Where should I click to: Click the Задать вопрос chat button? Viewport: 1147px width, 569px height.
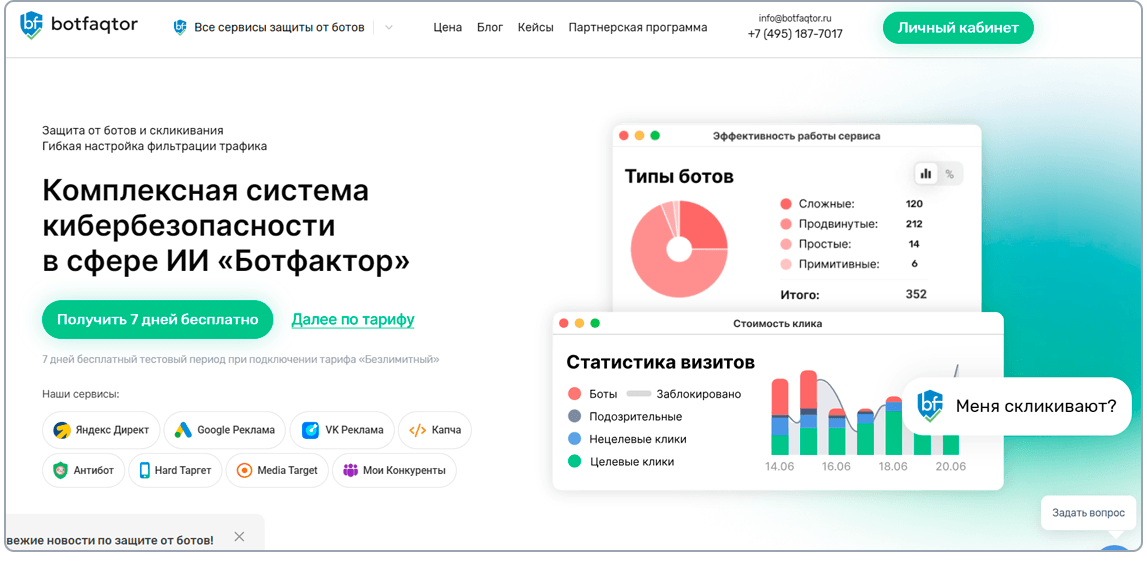coord(1088,513)
